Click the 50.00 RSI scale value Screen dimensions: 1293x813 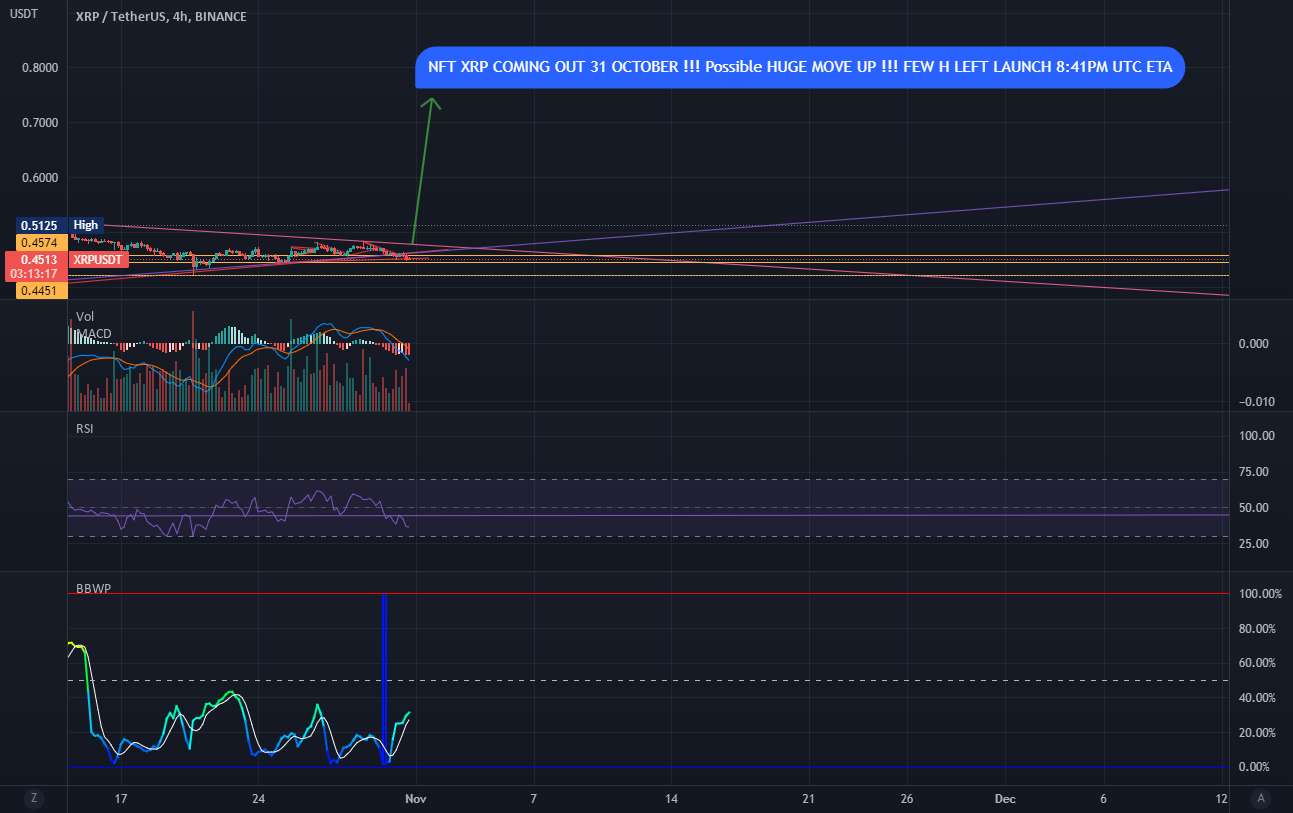point(1254,508)
